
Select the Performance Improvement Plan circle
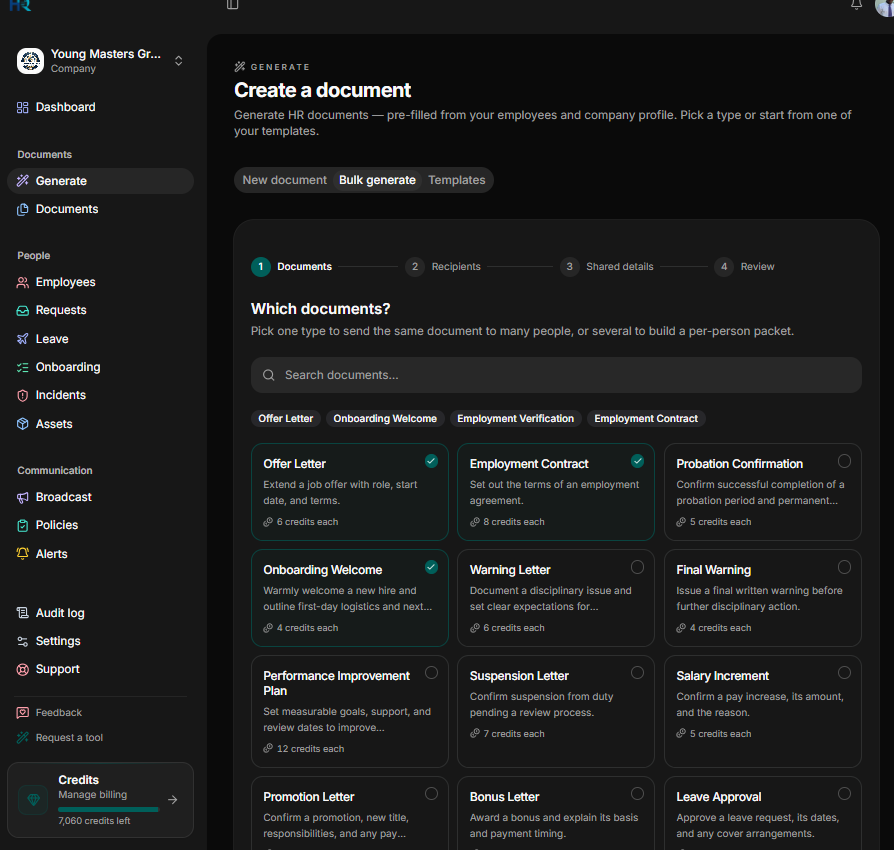[432, 673]
